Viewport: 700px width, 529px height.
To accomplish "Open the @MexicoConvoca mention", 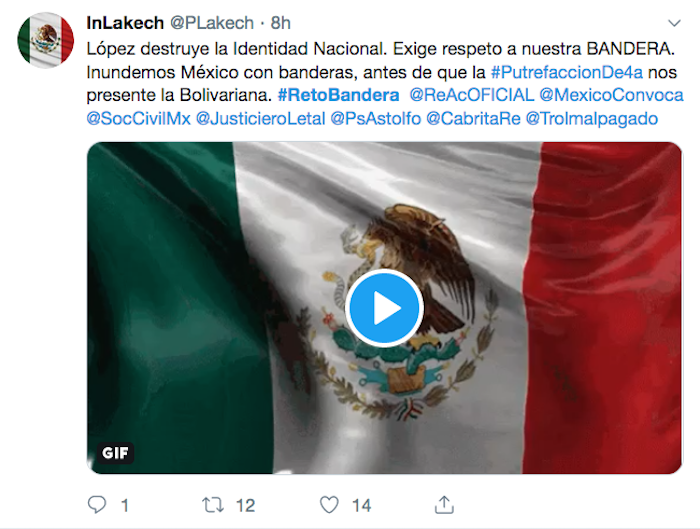I will tap(611, 95).
